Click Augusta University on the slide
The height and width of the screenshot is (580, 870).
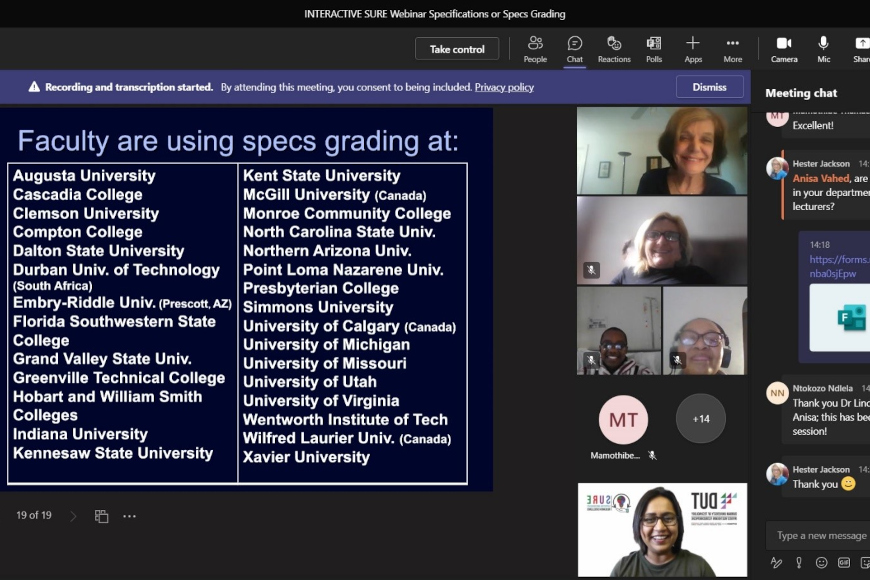84,175
